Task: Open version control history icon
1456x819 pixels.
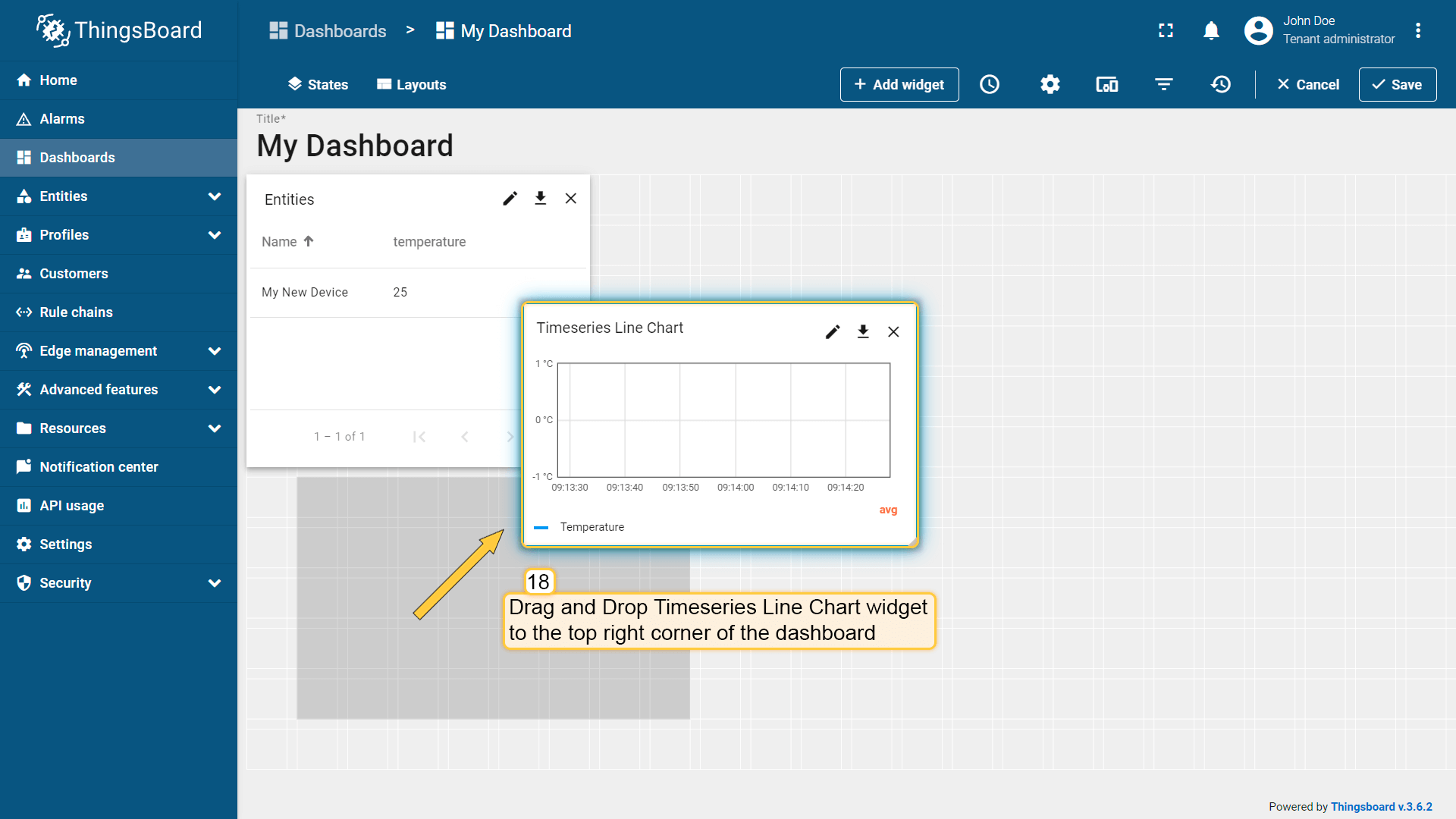Action: [1220, 84]
